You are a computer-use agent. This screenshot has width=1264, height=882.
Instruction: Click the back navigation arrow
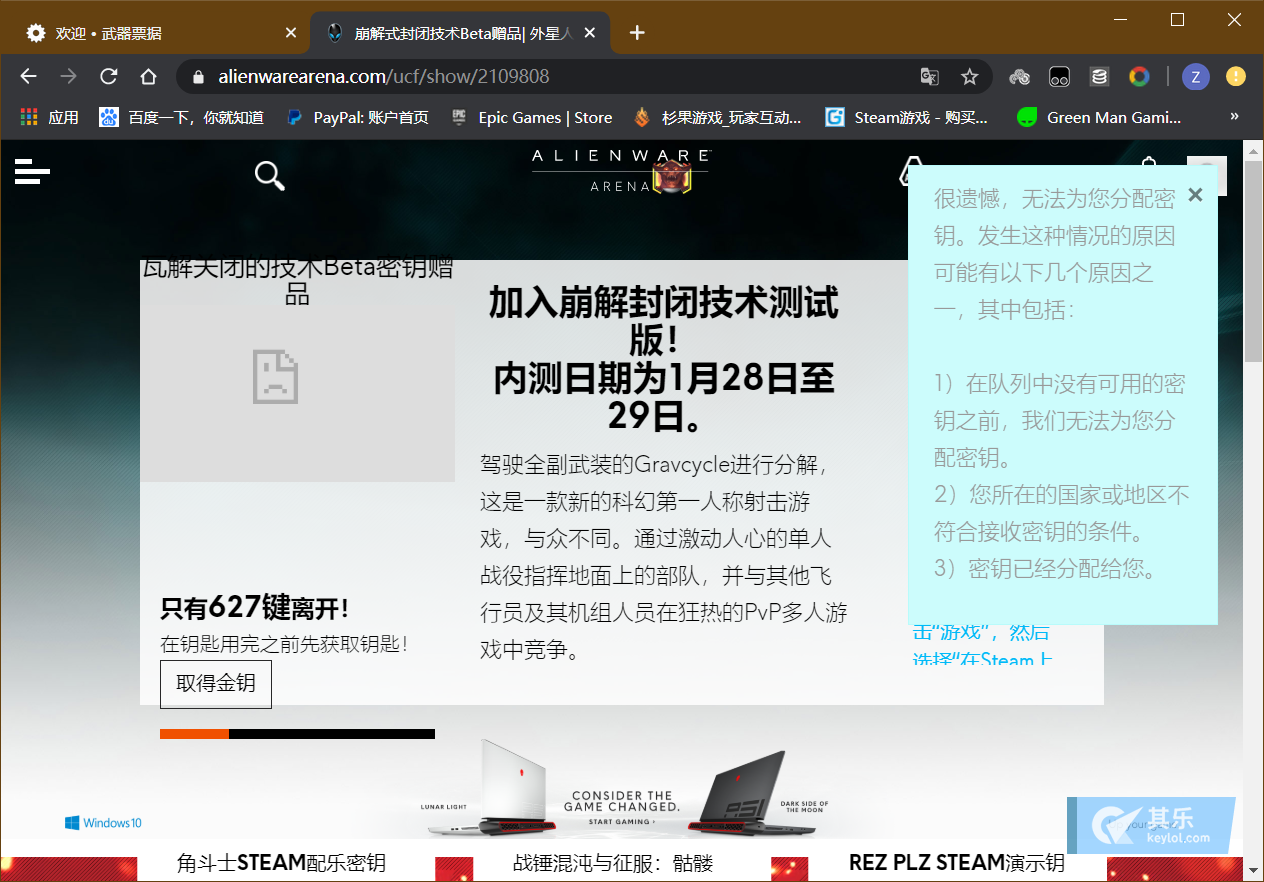pos(27,76)
